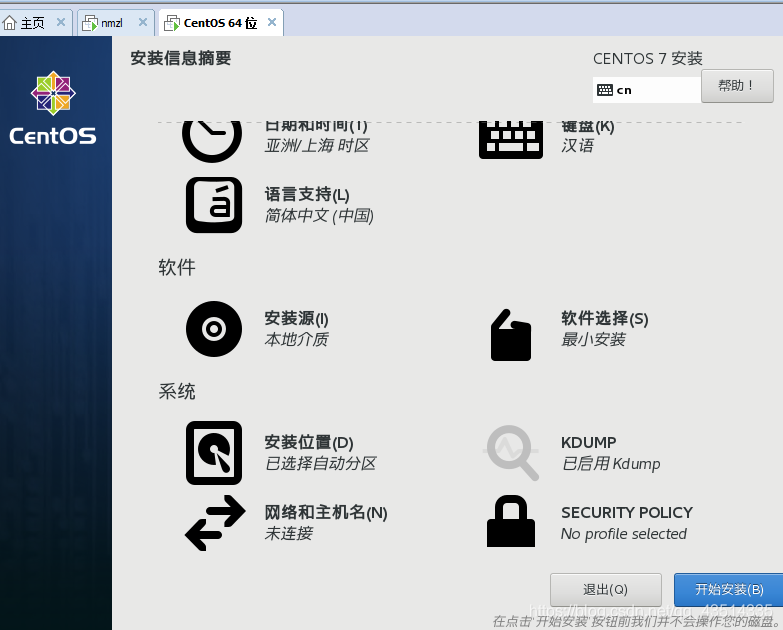Close the CentOS 64 位 tab

(272, 22)
